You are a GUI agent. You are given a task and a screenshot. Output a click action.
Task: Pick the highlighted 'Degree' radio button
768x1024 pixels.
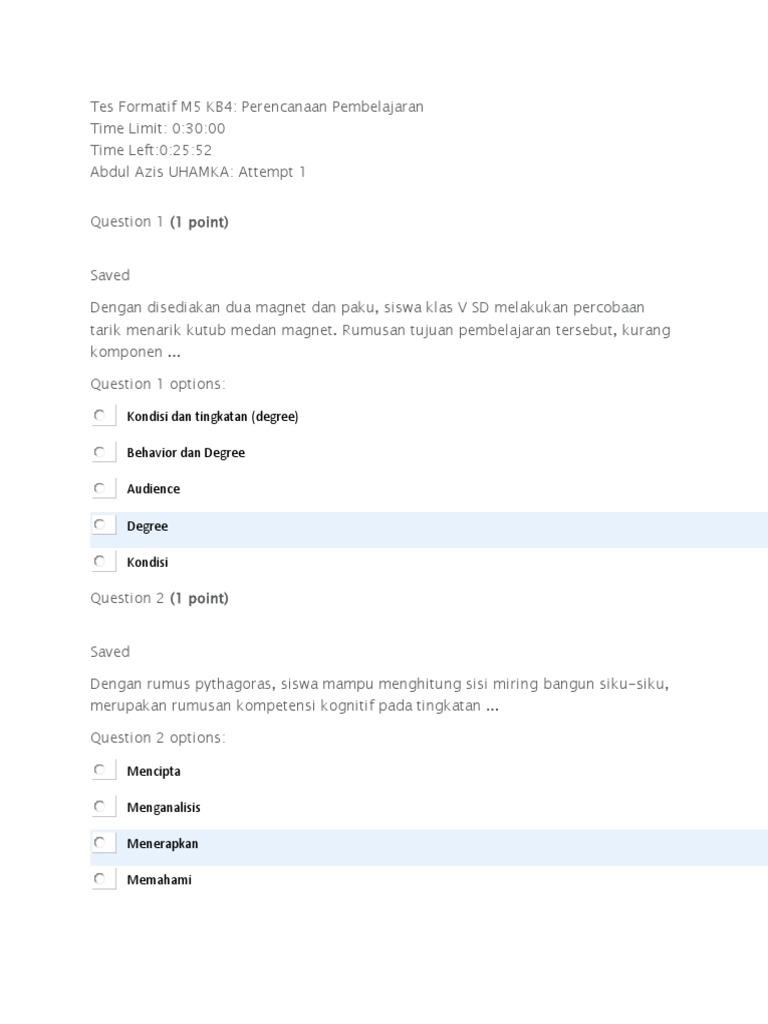pyautogui.click(x=99, y=526)
